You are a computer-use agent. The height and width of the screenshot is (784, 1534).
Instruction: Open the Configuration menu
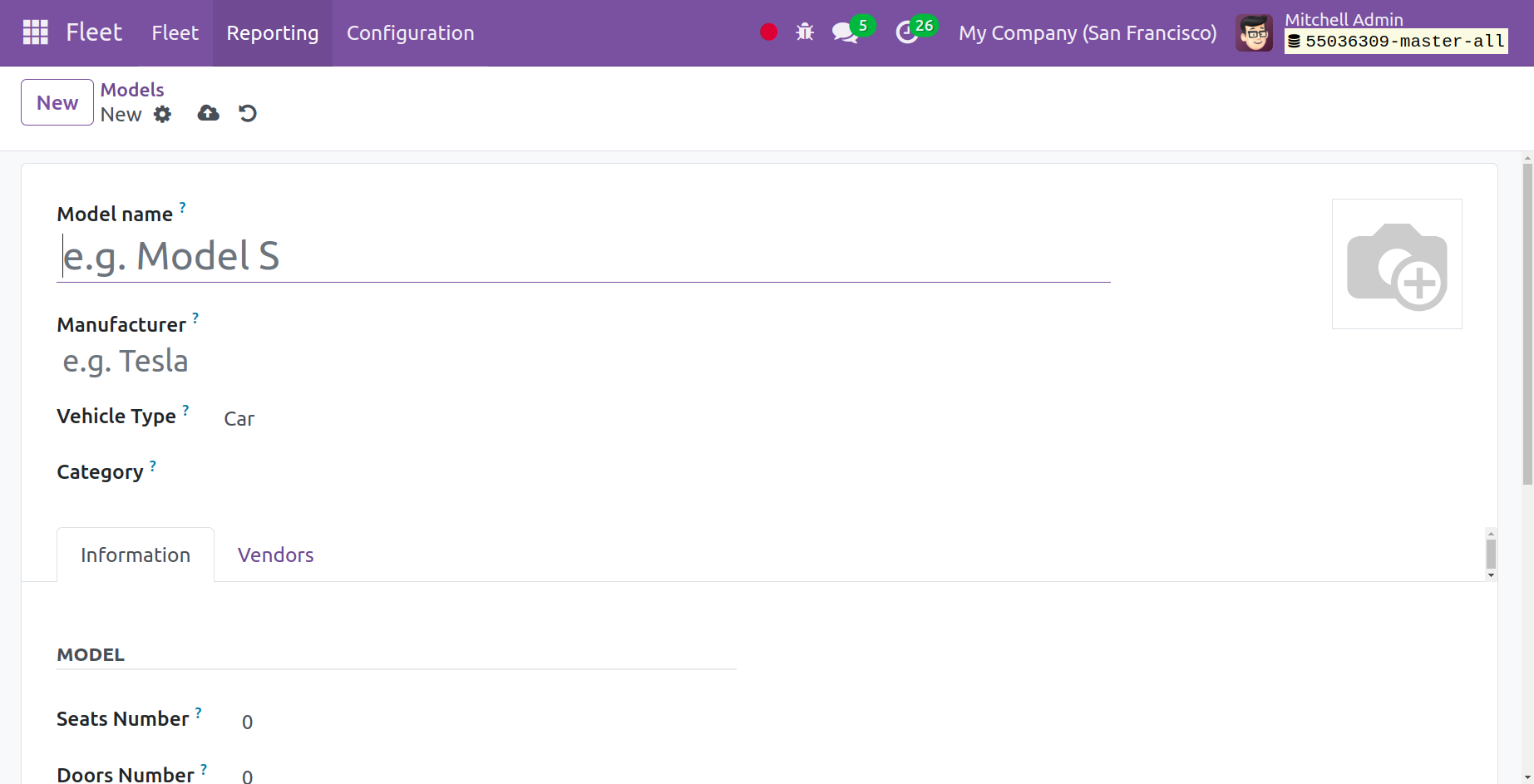click(411, 33)
